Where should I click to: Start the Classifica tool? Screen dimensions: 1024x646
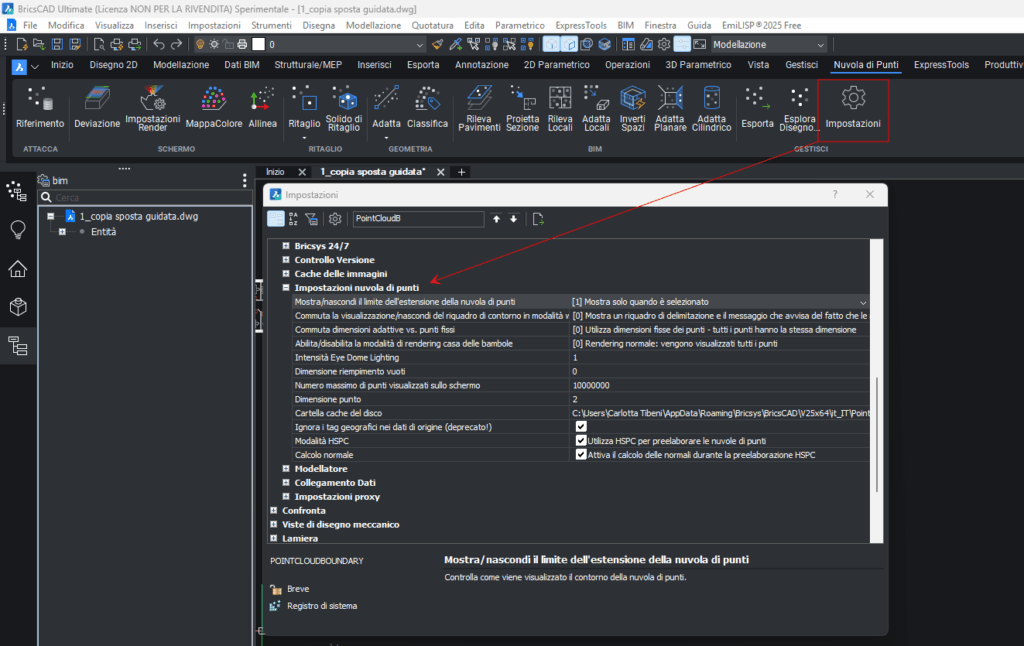coord(427,108)
